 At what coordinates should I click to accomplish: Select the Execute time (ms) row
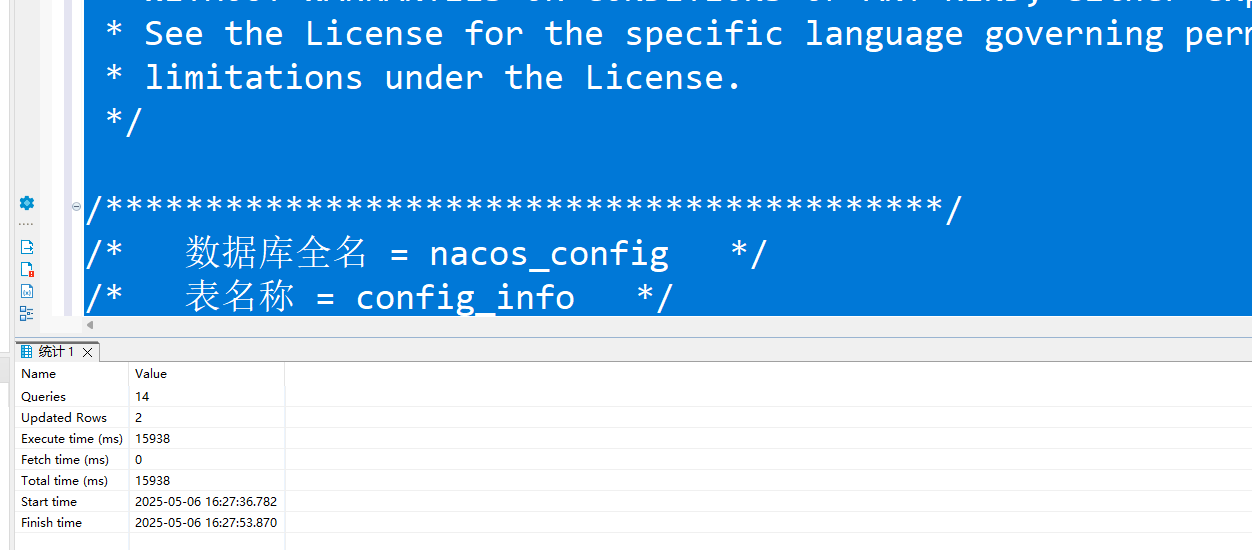[150, 438]
